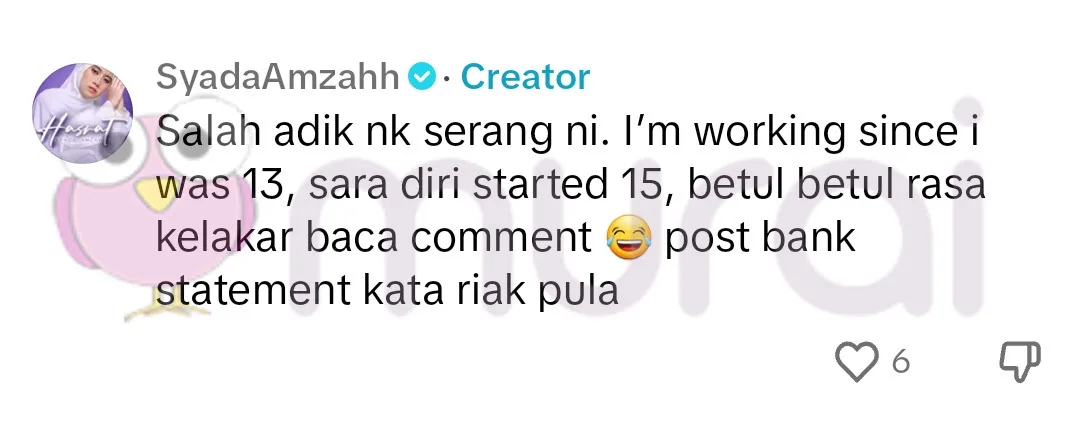Screen dimensions: 1080x441
Task: Open SyadaAmzahh's profile picture
Action: (83, 112)
